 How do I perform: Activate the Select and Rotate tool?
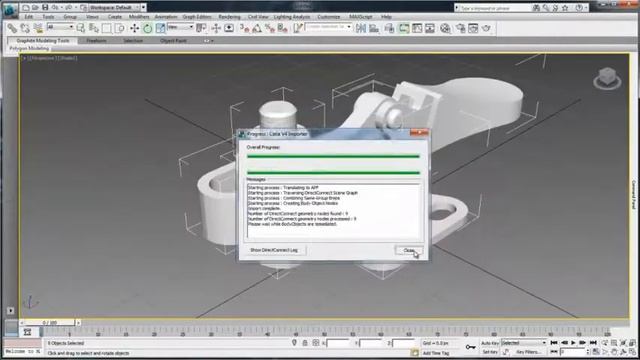tap(147, 28)
